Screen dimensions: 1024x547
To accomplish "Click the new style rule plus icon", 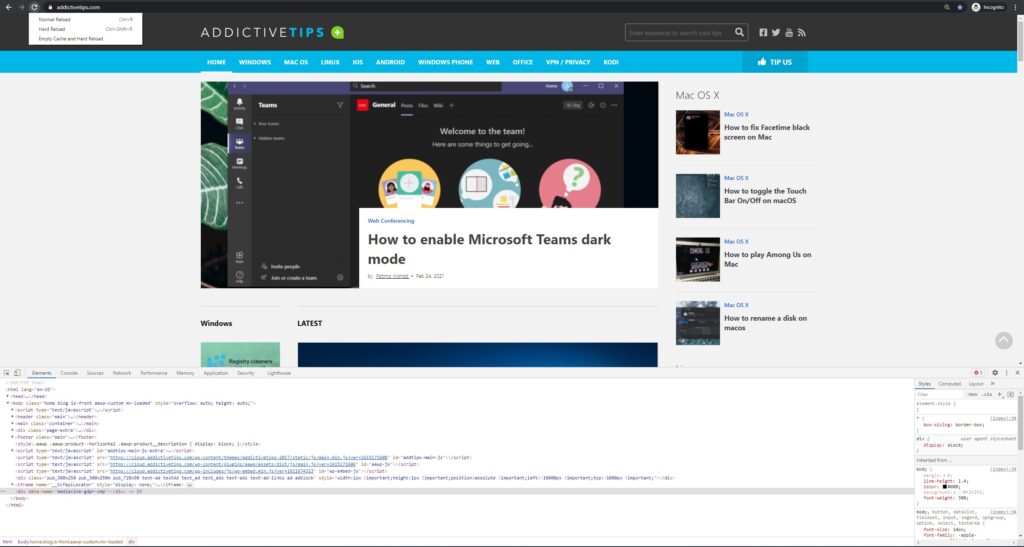I will tap(1000, 394).
